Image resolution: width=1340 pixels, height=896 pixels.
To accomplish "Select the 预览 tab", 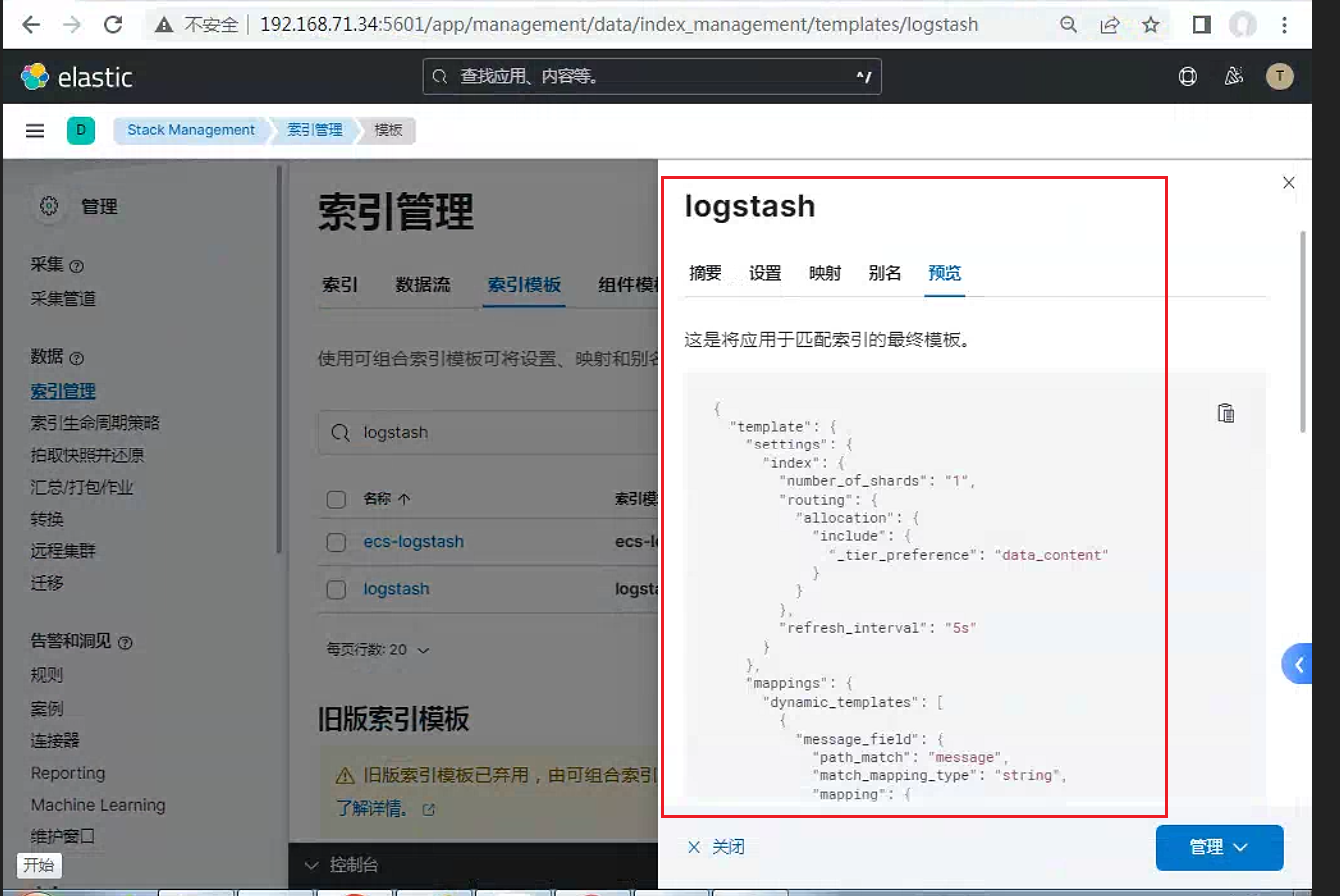I will pyautogui.click(x=945, y=273).
